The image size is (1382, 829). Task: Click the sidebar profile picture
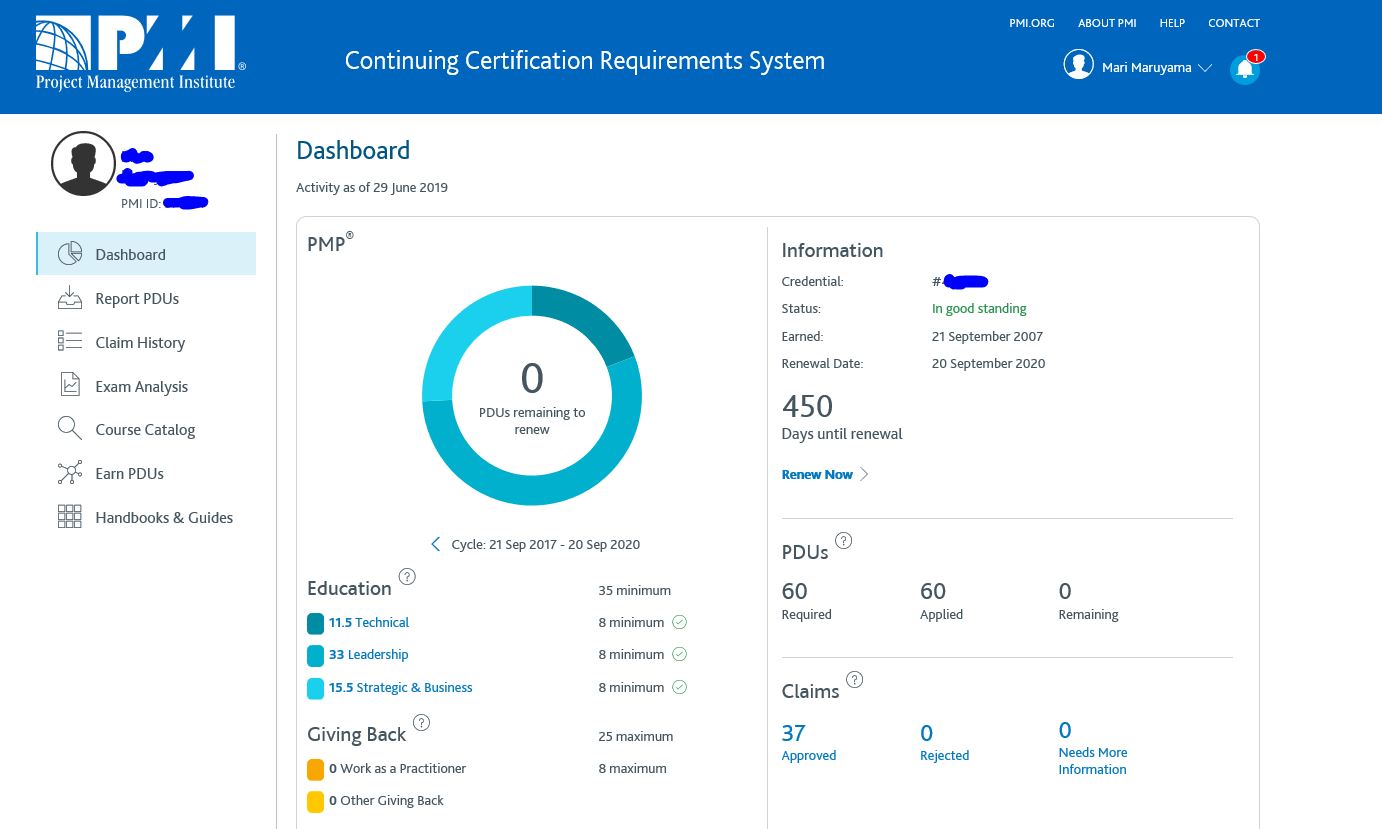[x=83, y=164]
